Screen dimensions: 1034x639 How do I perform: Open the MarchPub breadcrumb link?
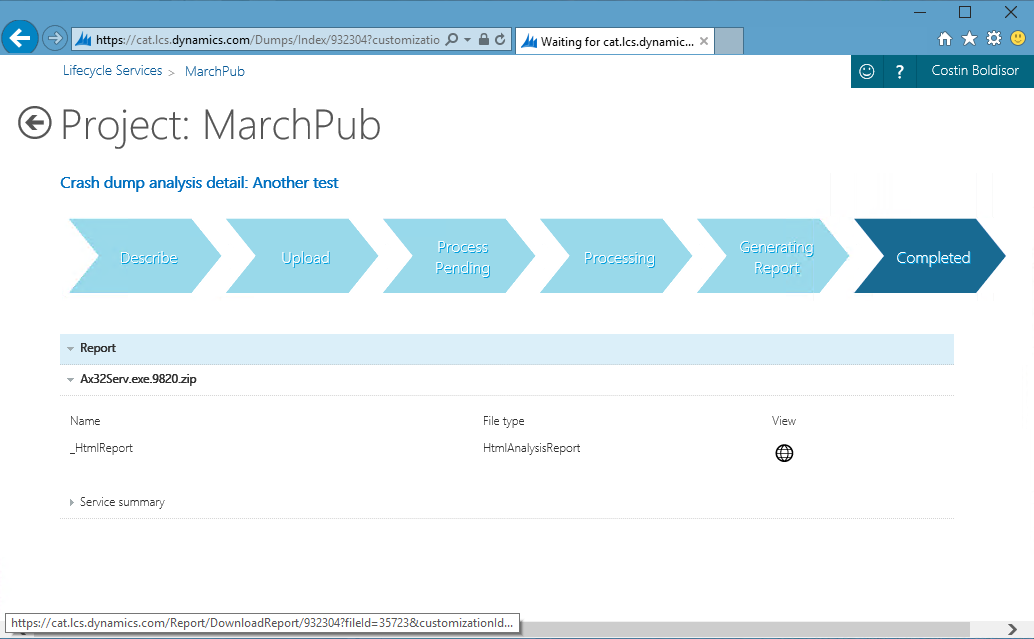214,72
